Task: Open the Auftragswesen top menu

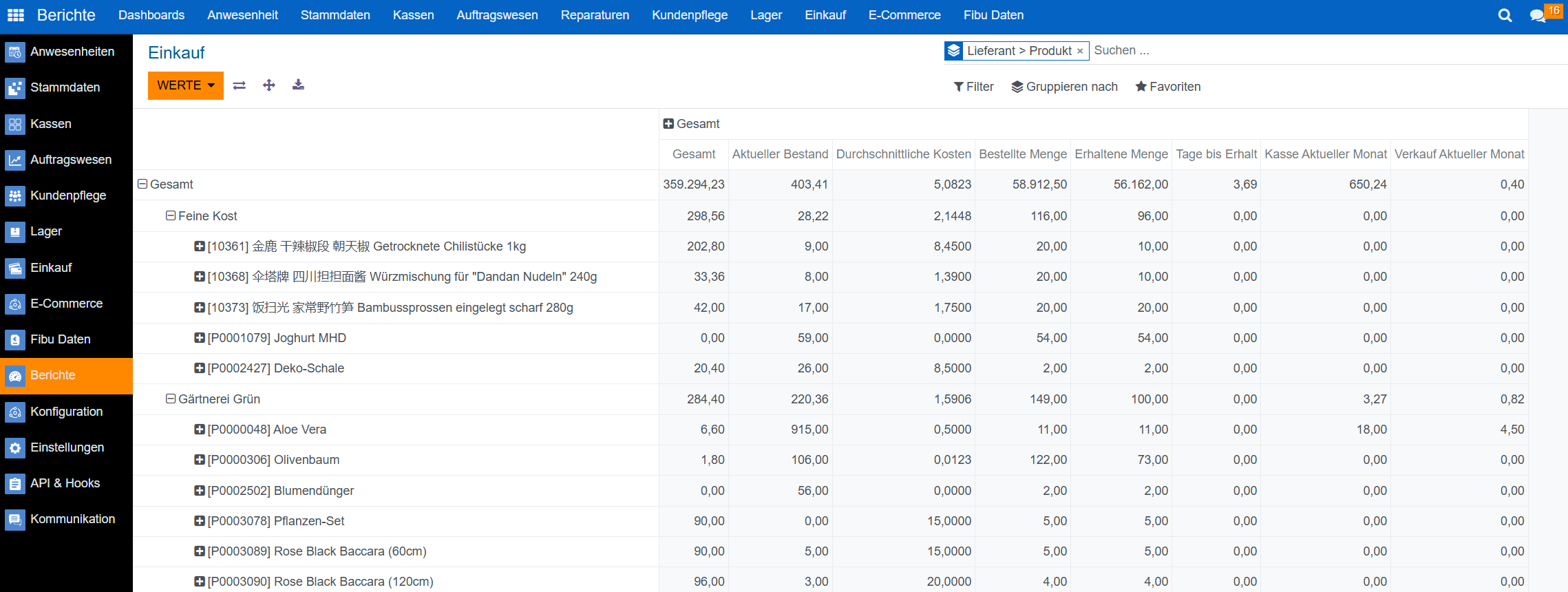Action: pos(497,15)
